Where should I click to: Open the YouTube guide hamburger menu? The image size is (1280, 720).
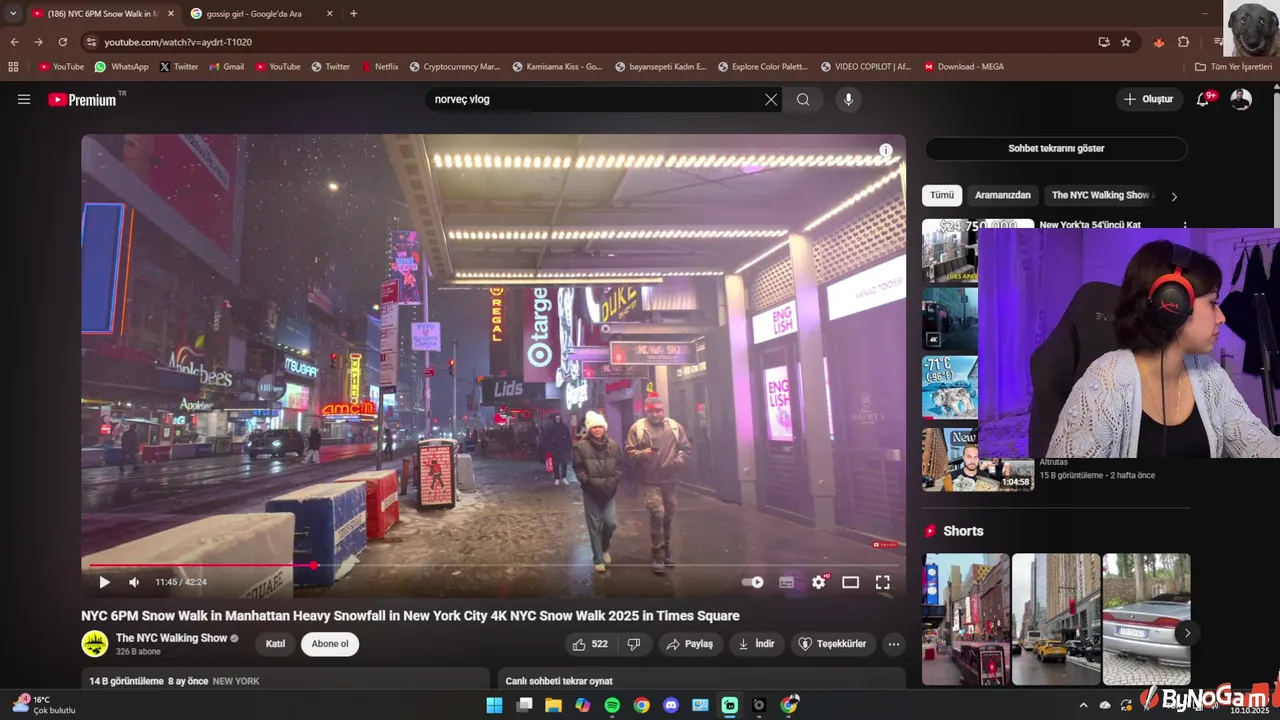coord(24,99)
